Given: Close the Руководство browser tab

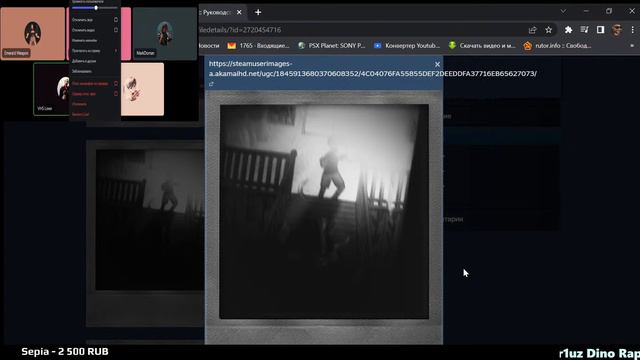Looking at the screenshot, I should 239,12.
